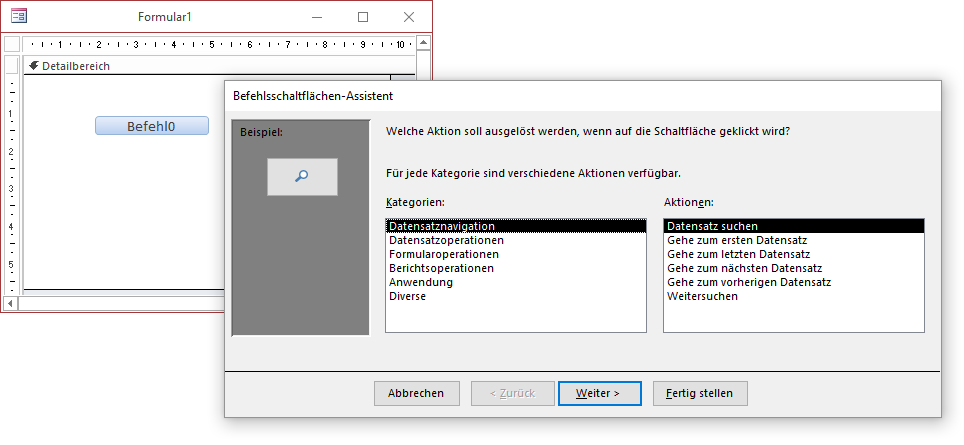Viewport: 964px width, 445px height.
Task: Choose Gehe zum nächsten Datensatz
Action: [x=794, y=269]
